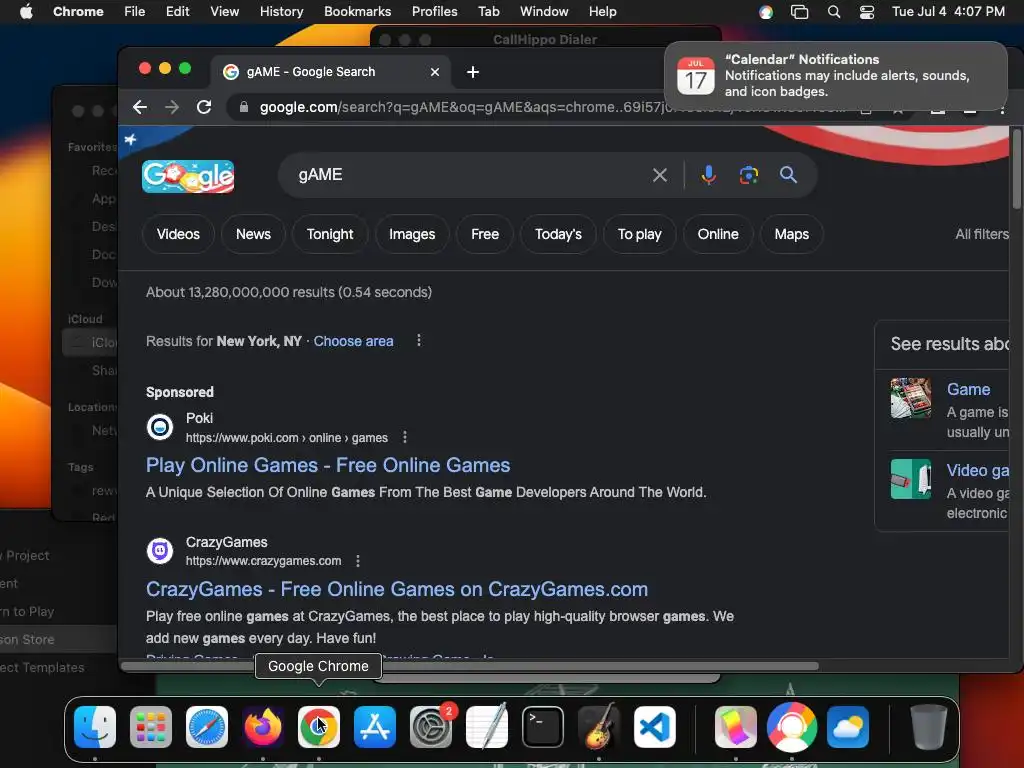Open the Weather app from the Dock
The width and height of the screenshot is (1024, 768).
tap(848, 727)
